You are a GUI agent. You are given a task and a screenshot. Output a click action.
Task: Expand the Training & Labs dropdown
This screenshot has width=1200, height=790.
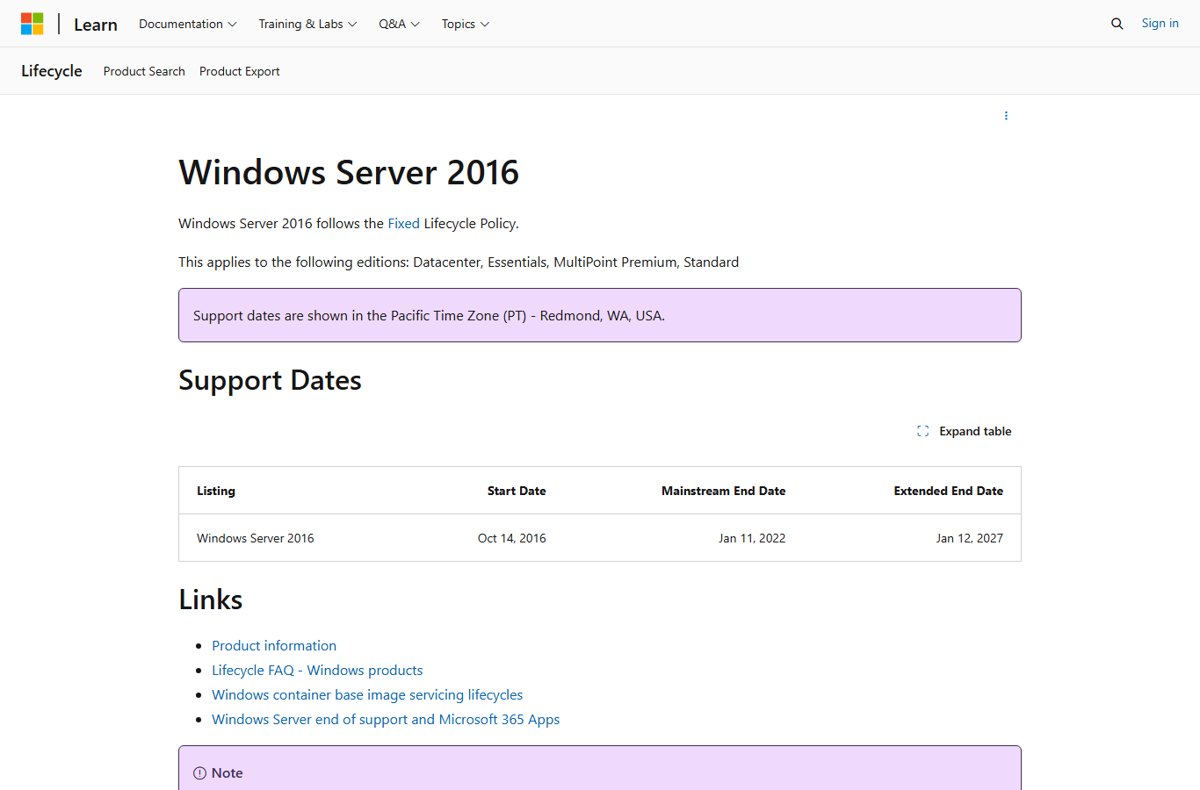pos(308,24)
